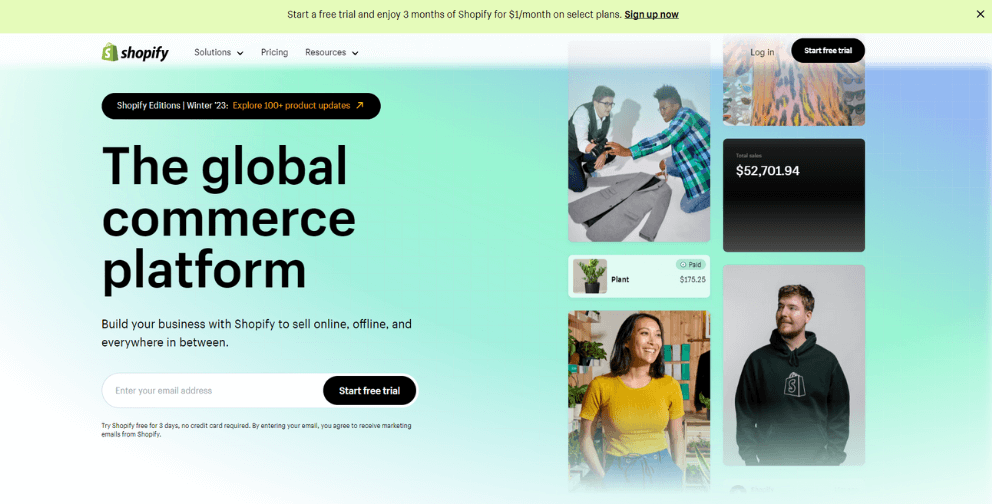Expand the Solutions dropdown chevron
The width and height of the screenshot is (992, 504).
coord(240,53)
